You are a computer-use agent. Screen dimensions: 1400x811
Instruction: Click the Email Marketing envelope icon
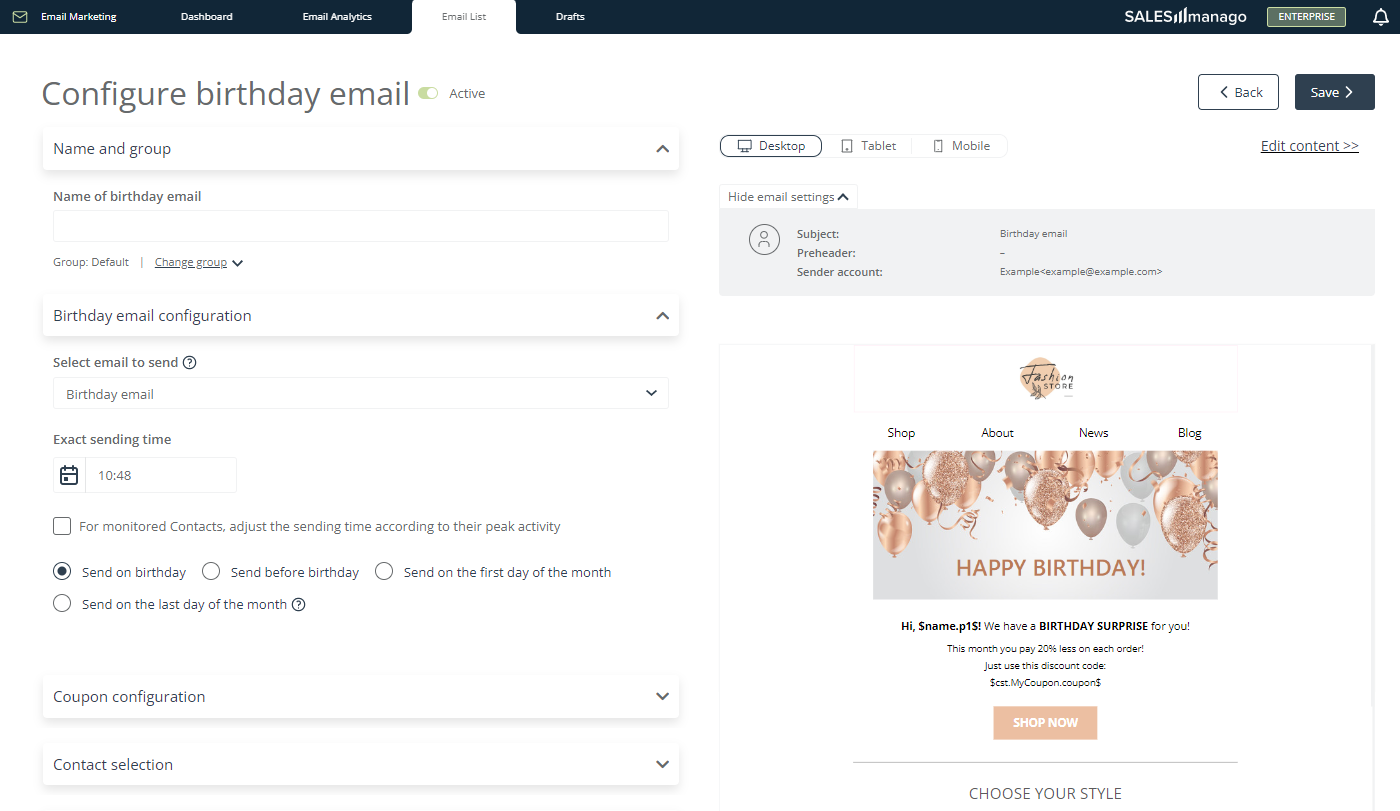[x=20, y=17]
